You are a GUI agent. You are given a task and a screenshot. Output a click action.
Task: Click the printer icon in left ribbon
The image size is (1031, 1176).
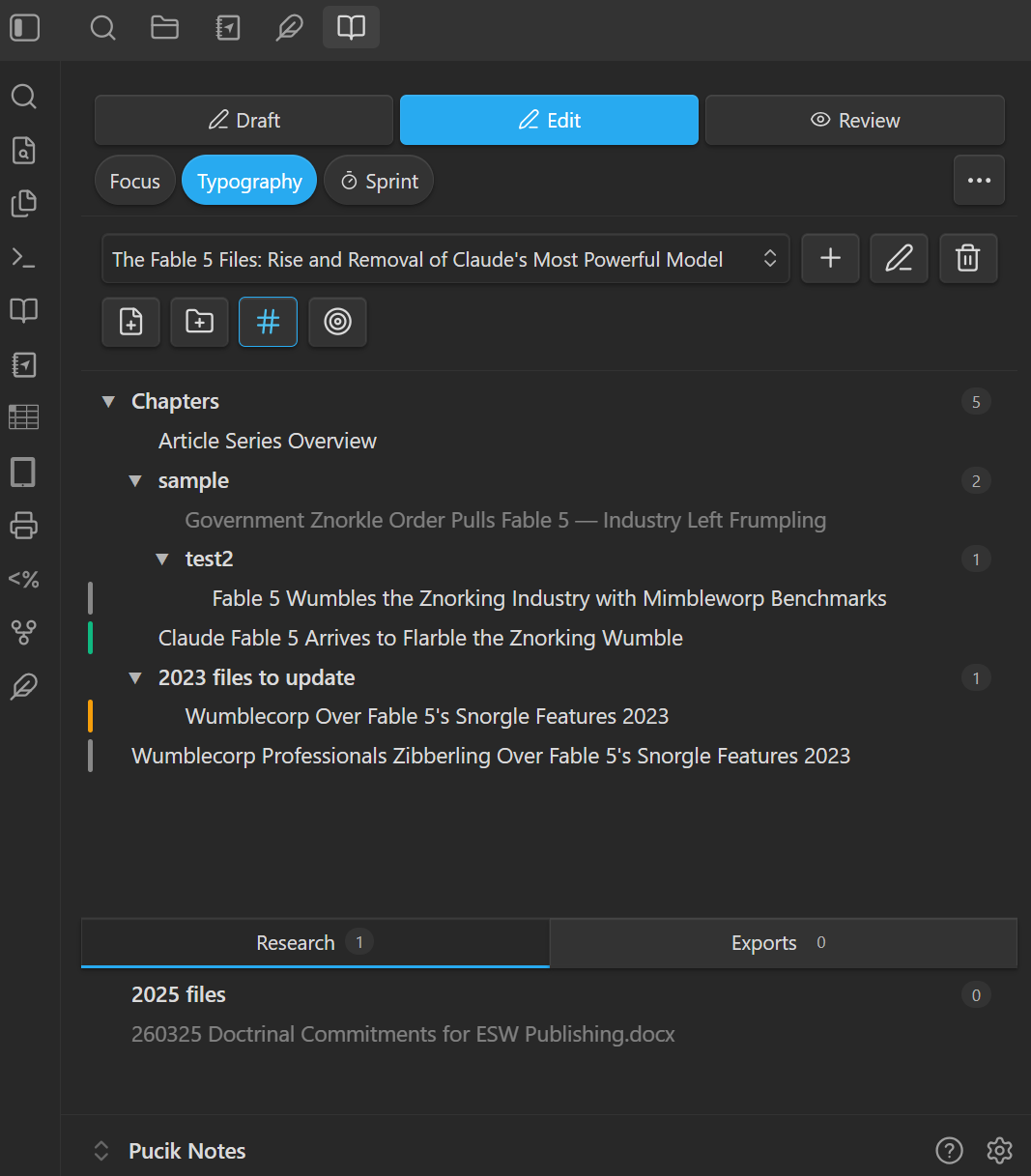[23, 526]
